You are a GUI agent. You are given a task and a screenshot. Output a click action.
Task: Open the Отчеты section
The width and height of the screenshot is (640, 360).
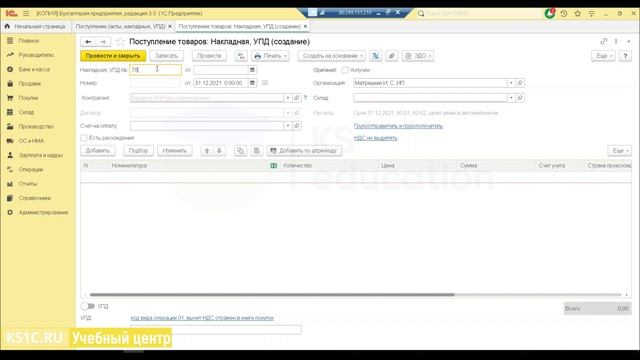pos(28,184)
